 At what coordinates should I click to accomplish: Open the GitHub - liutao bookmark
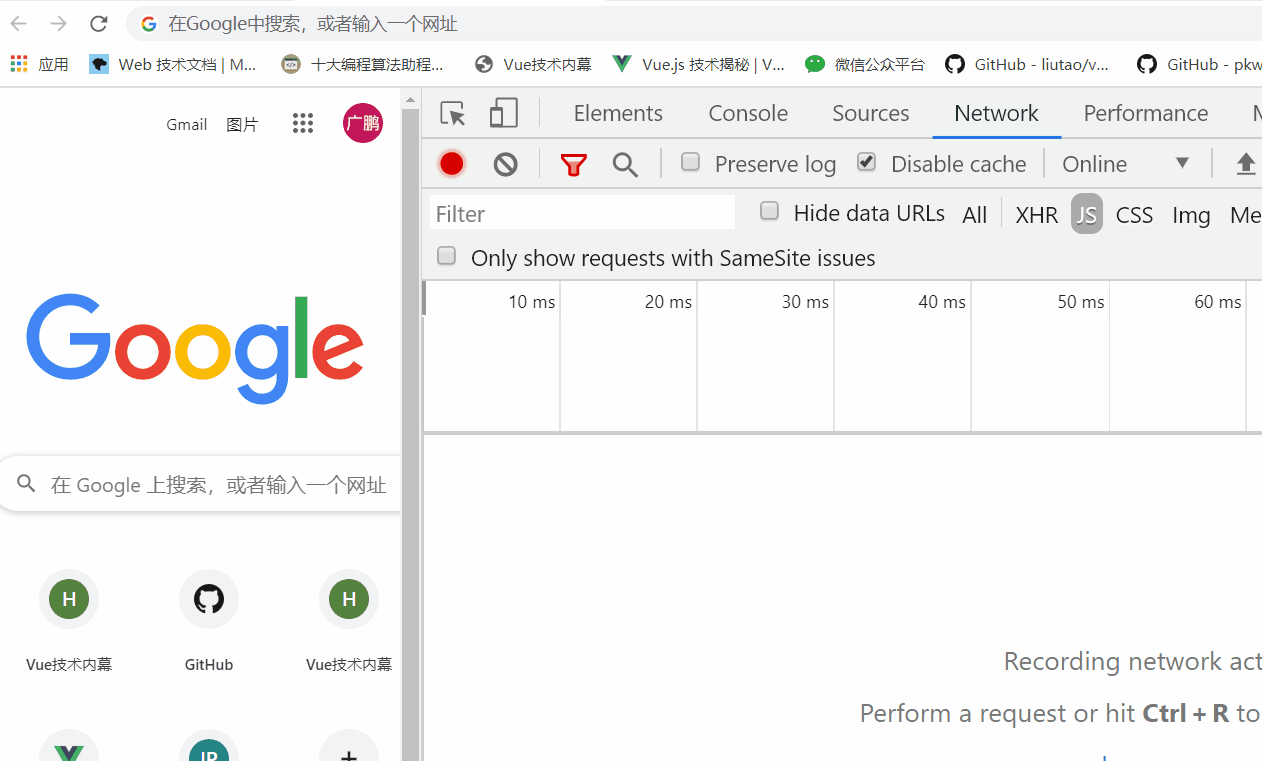(x=1027, y=64)
